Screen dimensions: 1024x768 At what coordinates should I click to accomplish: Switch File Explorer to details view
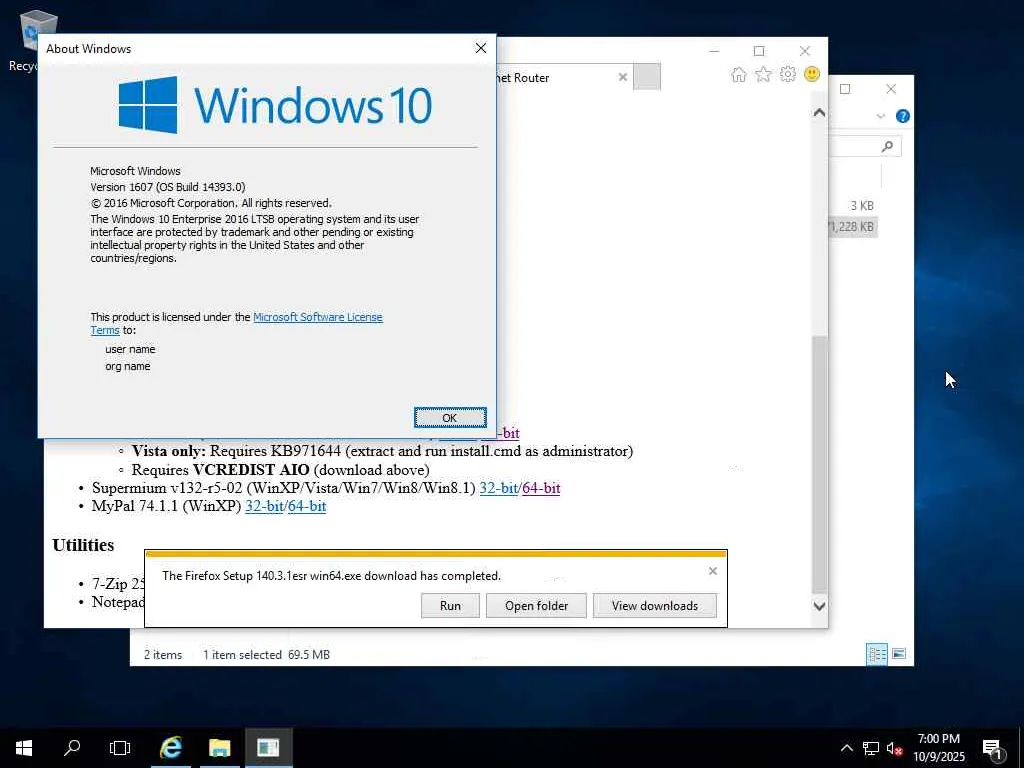[x=876, y=654]
